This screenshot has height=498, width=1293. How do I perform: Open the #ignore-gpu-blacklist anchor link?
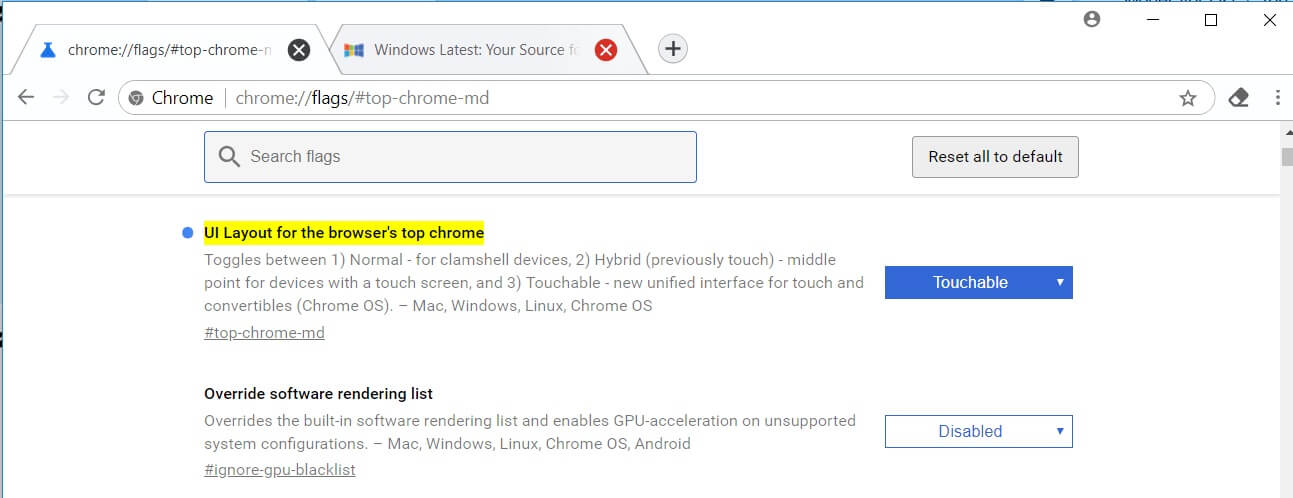(279, 469)
